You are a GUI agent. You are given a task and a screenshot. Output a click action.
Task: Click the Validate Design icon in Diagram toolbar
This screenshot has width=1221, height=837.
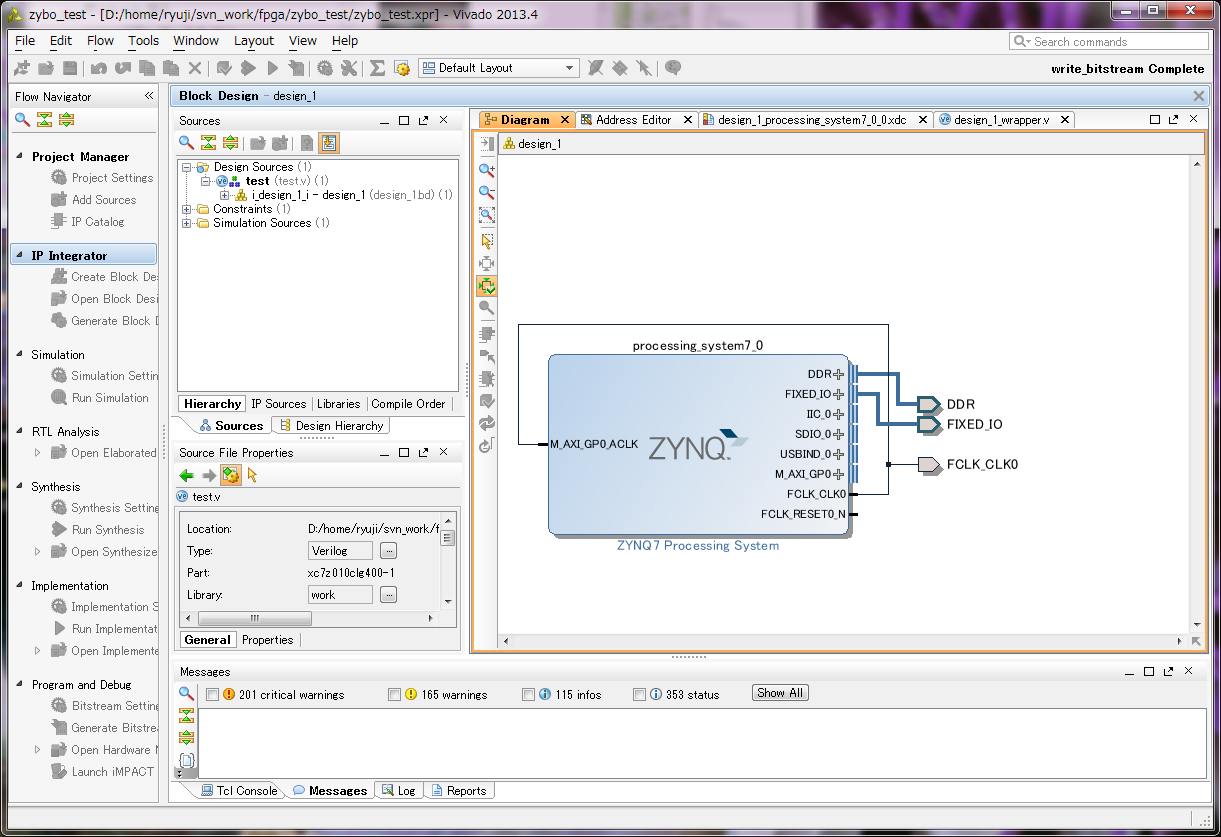tap(487, 400)
